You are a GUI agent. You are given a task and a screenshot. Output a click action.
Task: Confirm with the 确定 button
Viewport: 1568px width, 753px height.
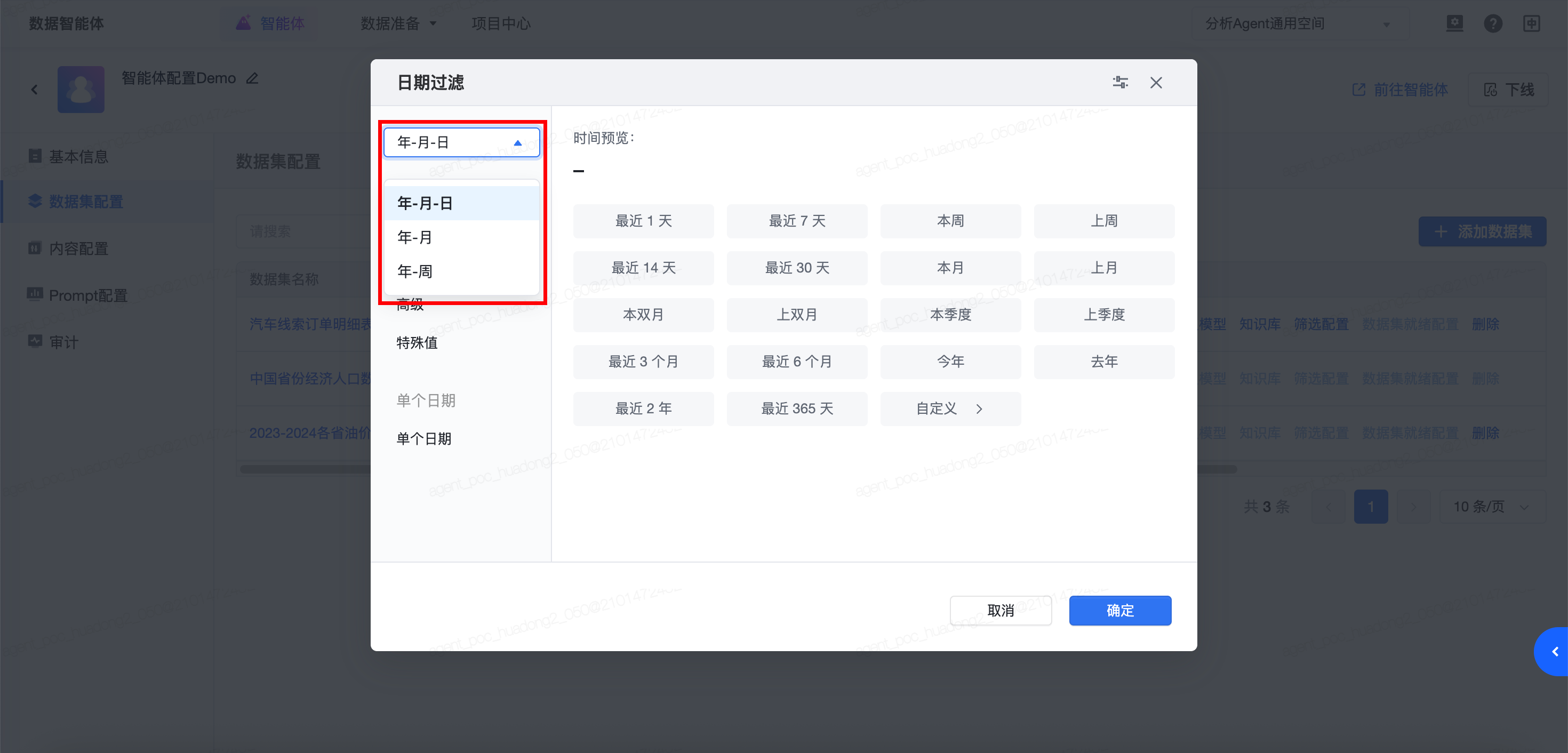[x=1120, y=611]
